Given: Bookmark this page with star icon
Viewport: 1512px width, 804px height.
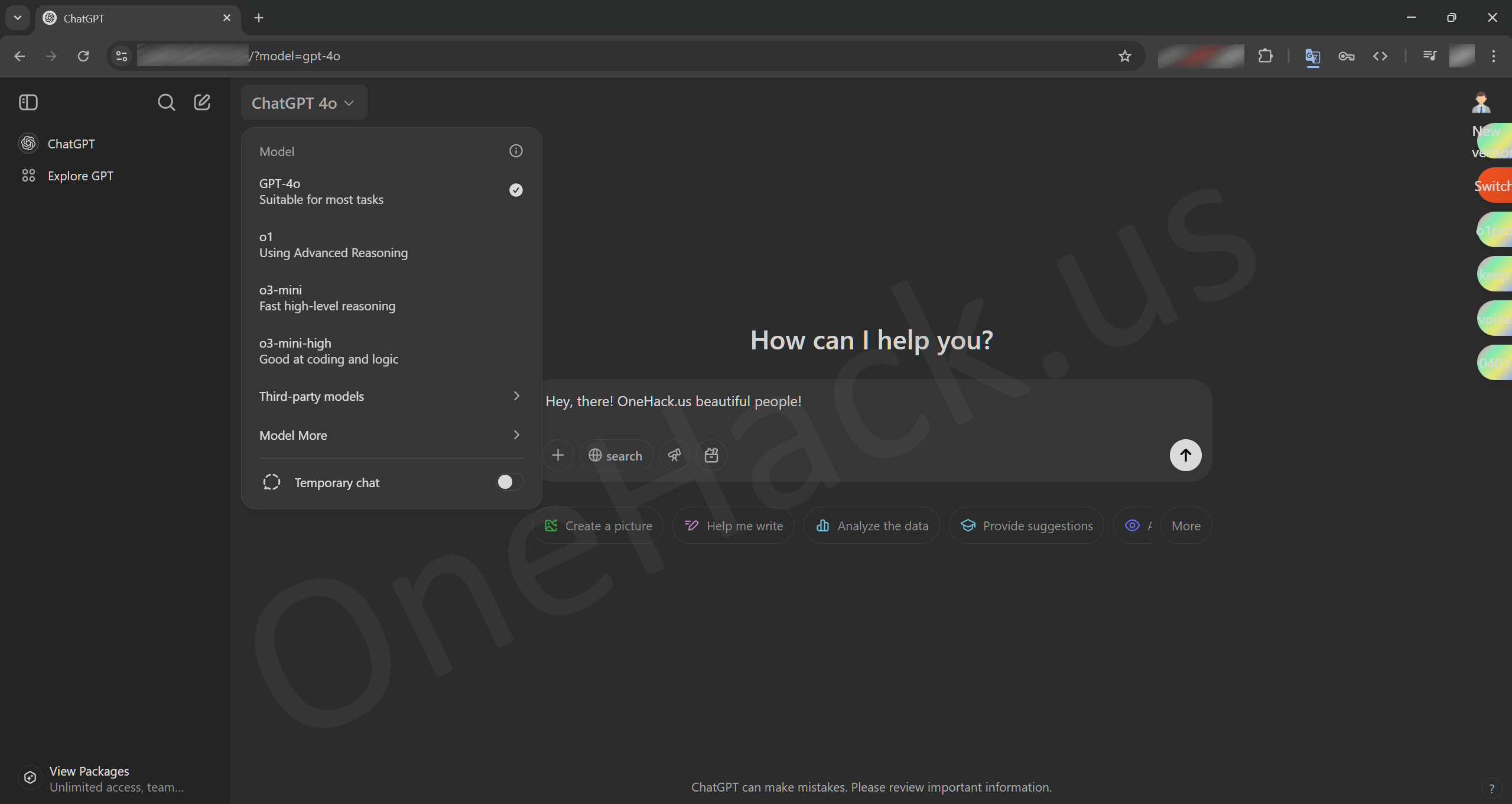Looking at the screenshot, I should coord(1124,56).
